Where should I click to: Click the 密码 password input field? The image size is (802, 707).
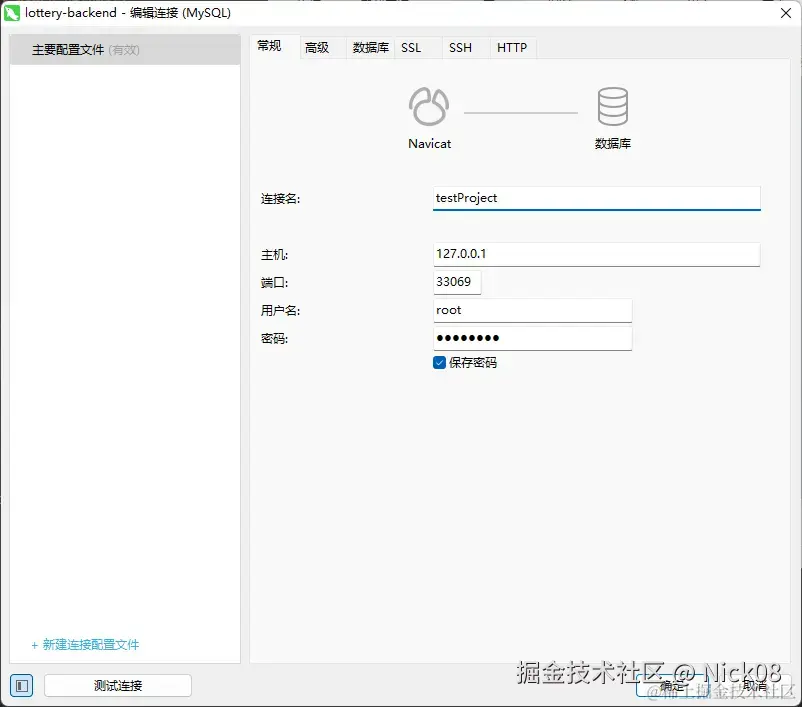532,338
